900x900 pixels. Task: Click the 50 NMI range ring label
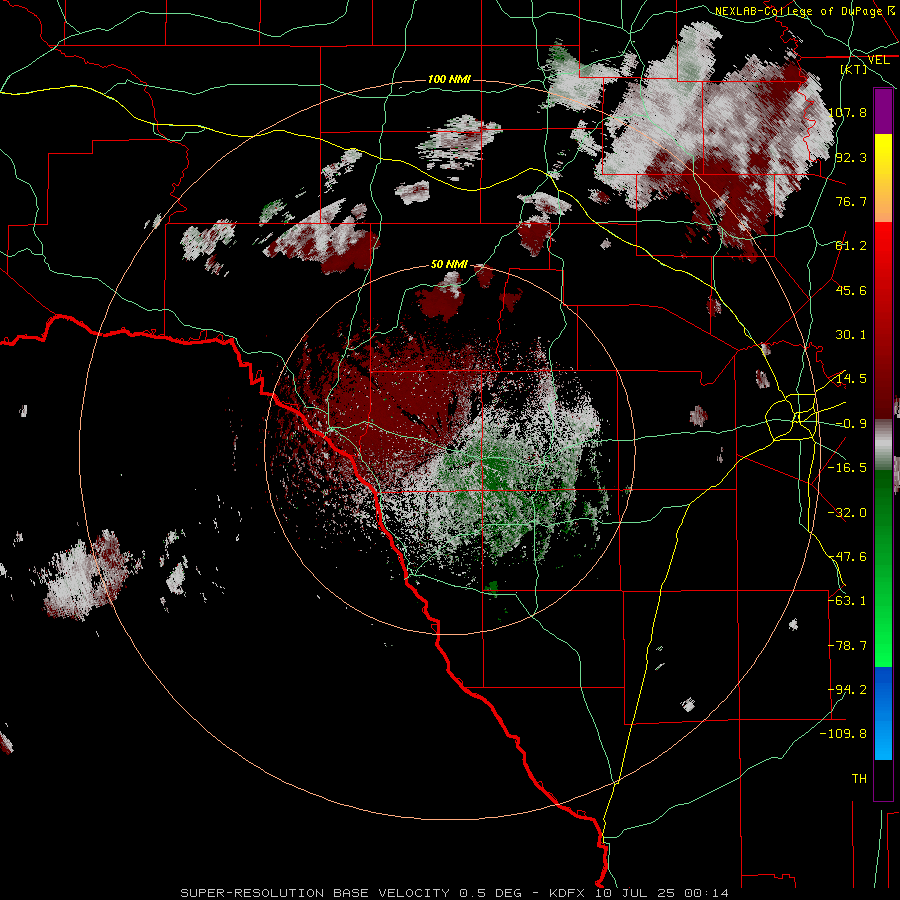(449, 265)
